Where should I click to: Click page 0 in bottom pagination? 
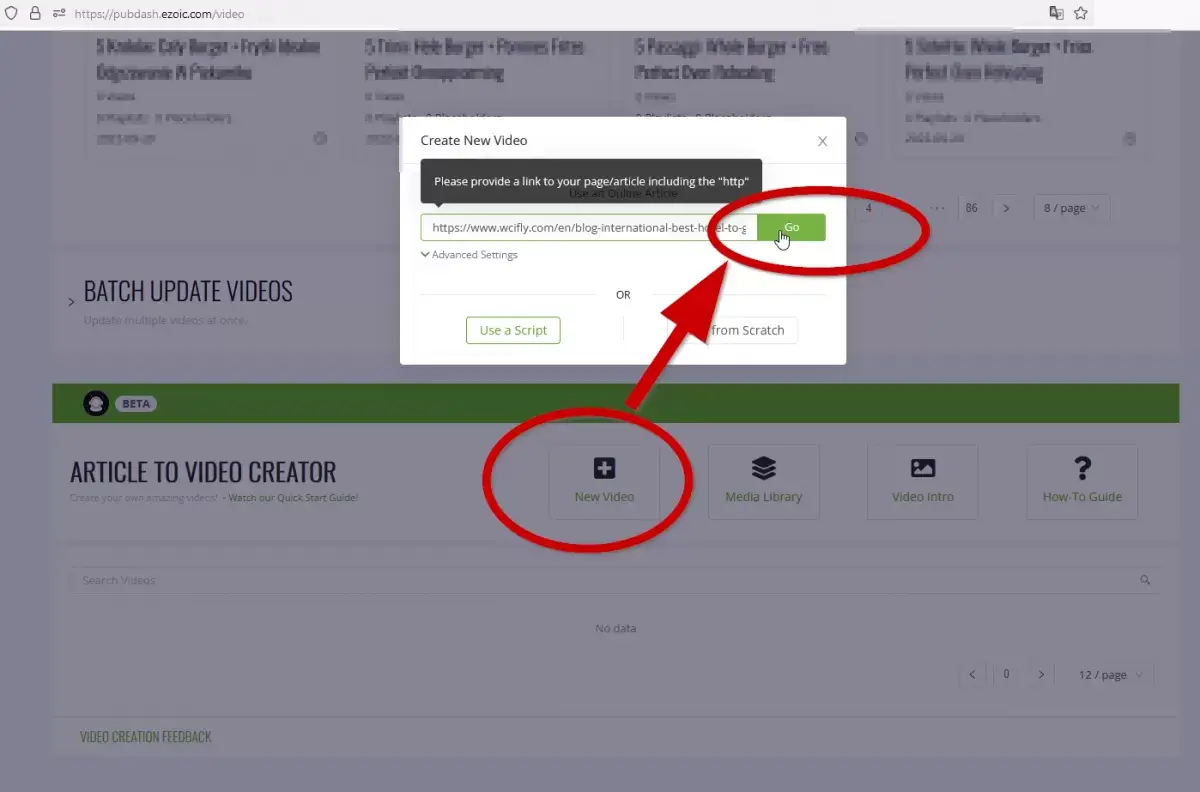pyautogui.click(x=1006, y=675)
